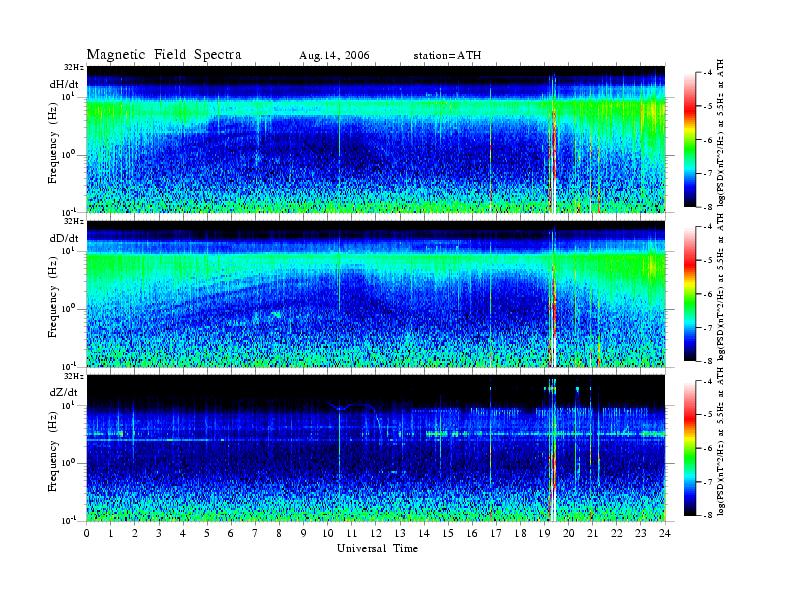This screenshot has width=792, height=612.
Task: Click the hour 2 tick label on time axis
Action: point(135,533)
